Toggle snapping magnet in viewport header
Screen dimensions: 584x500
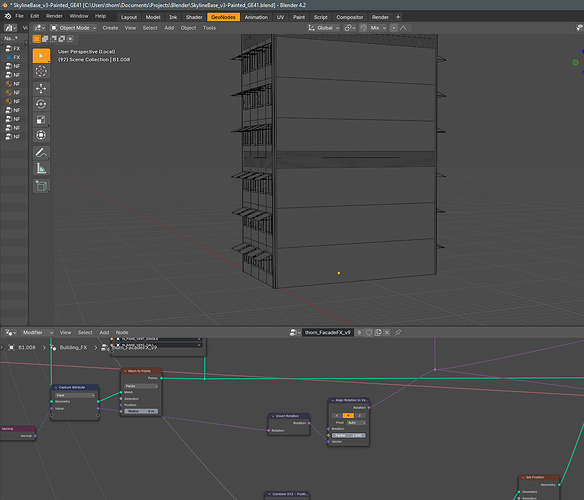(364, 28)
